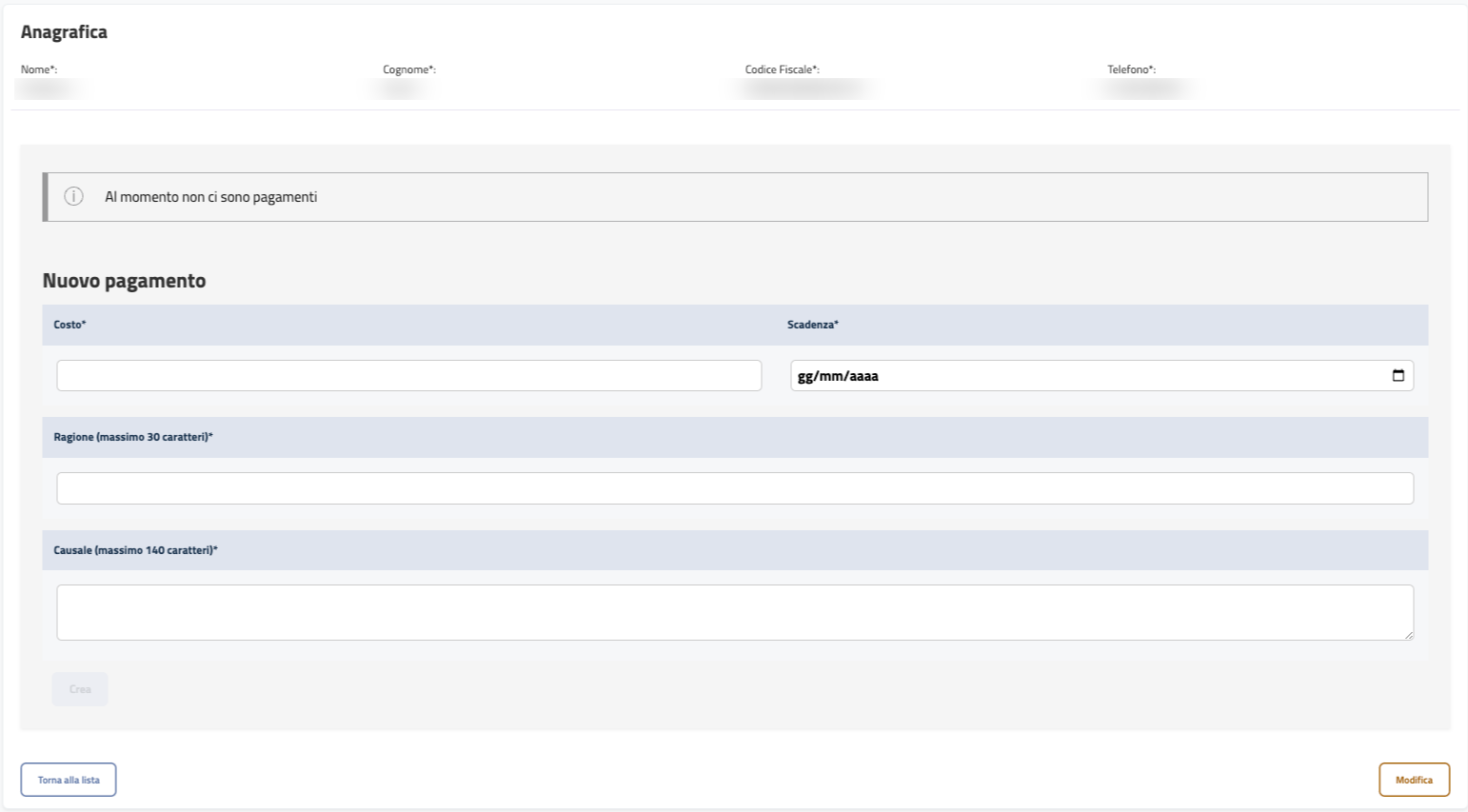The height and width of the screenshot is (812, 1468).
Task: Open the calendar picker icon in Scadenza
Action: [x=1398, y=376]
